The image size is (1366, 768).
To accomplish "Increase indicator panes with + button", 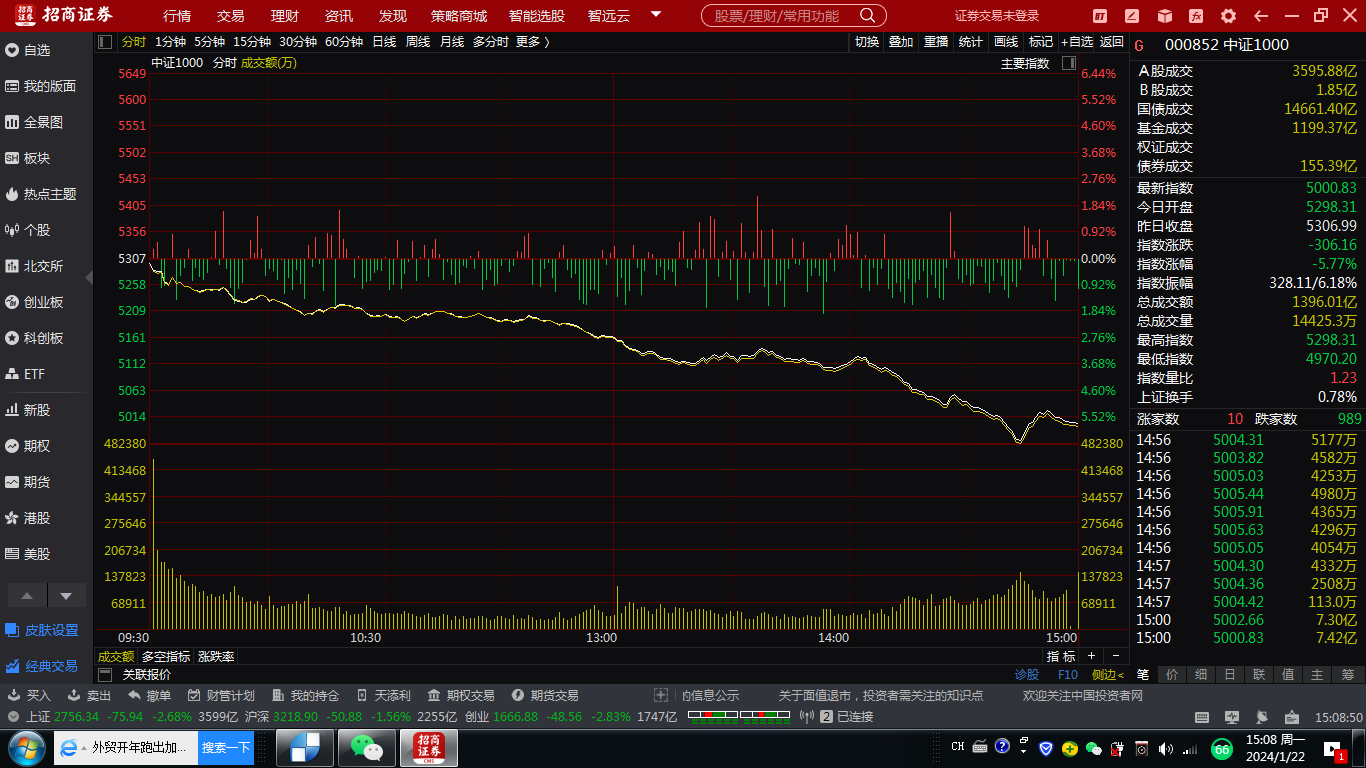I will coord(1092,657).
